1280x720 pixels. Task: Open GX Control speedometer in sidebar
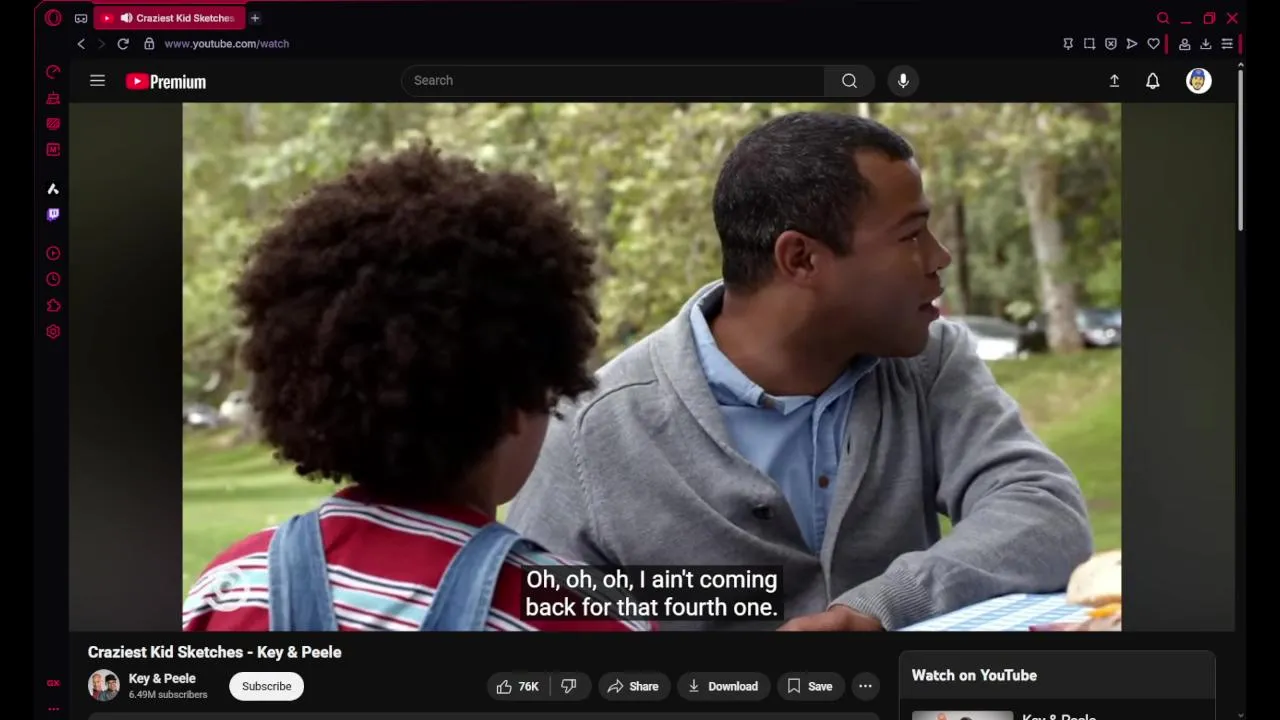[x=53, y=72]
